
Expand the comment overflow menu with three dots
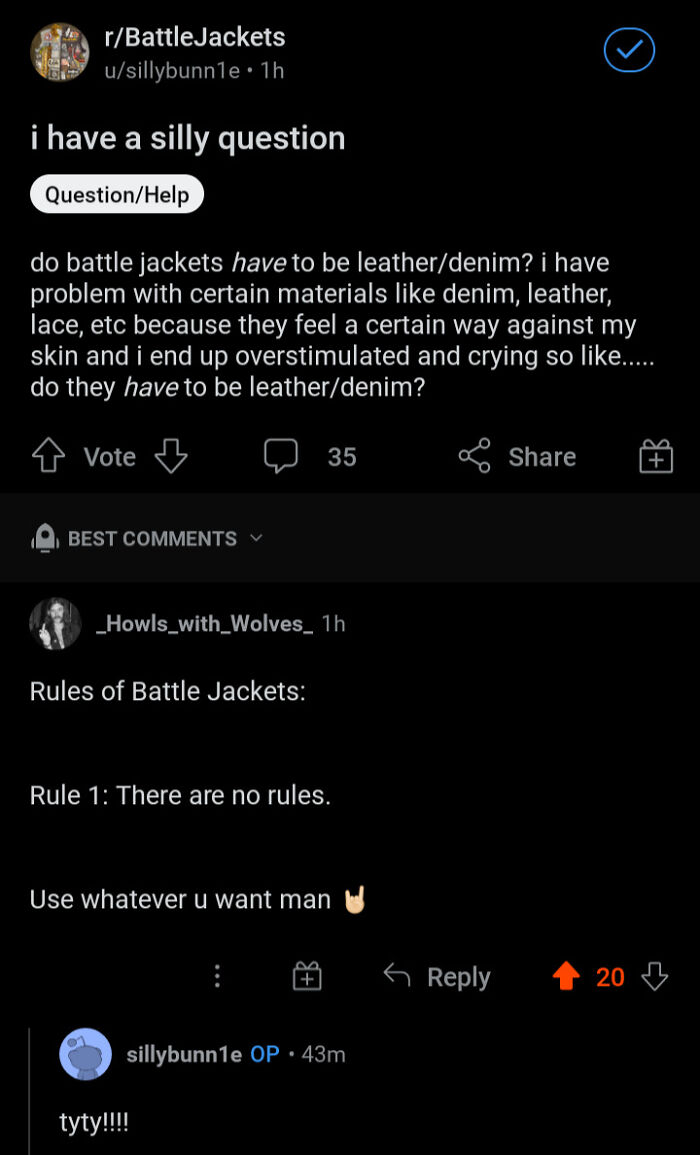point(217,976)
